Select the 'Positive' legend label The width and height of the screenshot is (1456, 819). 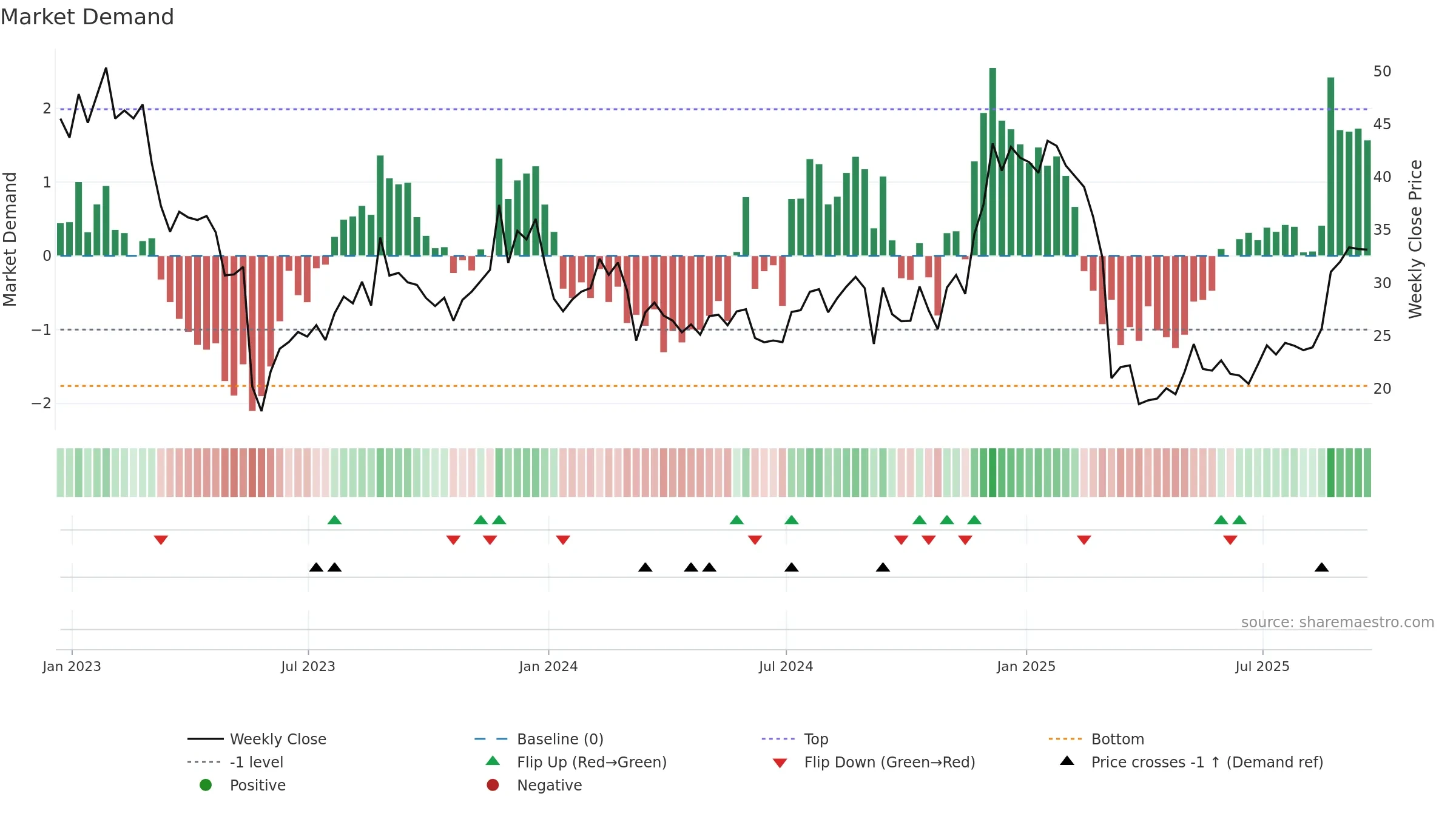[x=258, y=785]
